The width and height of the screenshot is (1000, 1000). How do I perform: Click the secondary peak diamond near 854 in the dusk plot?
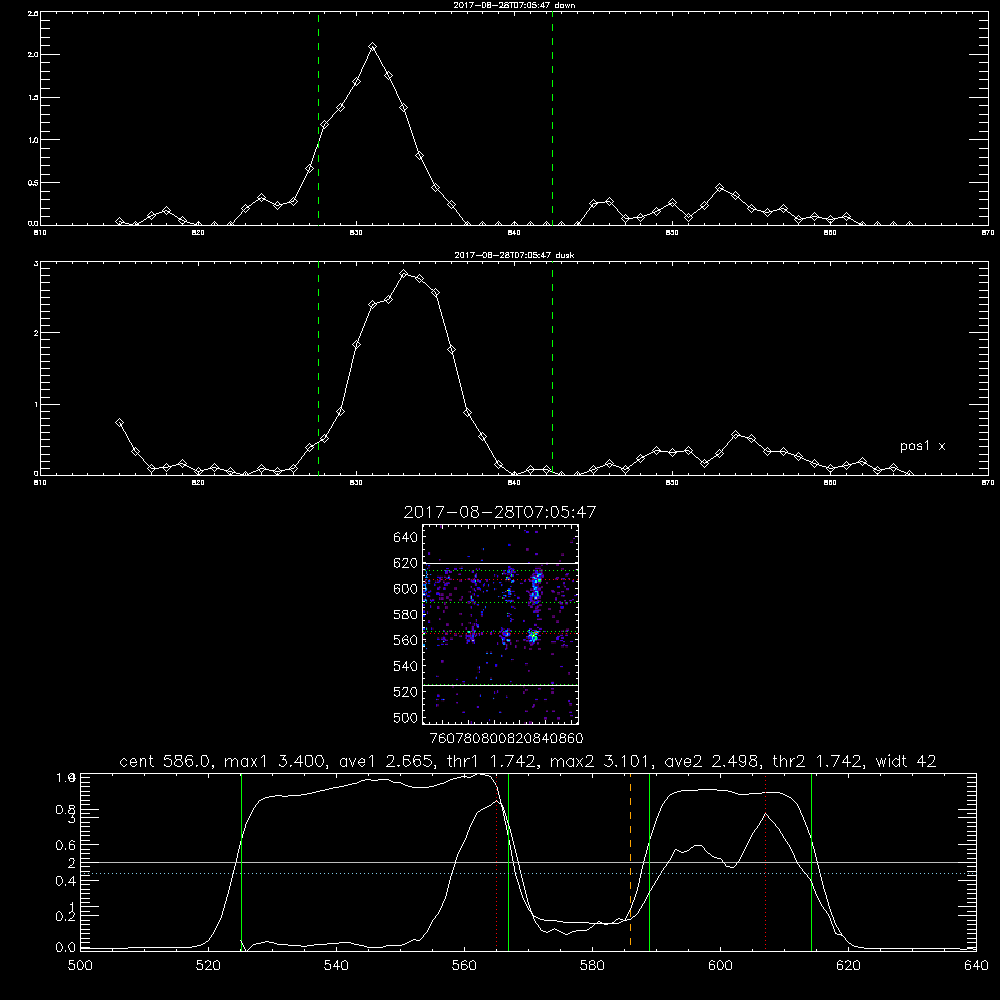735,434
